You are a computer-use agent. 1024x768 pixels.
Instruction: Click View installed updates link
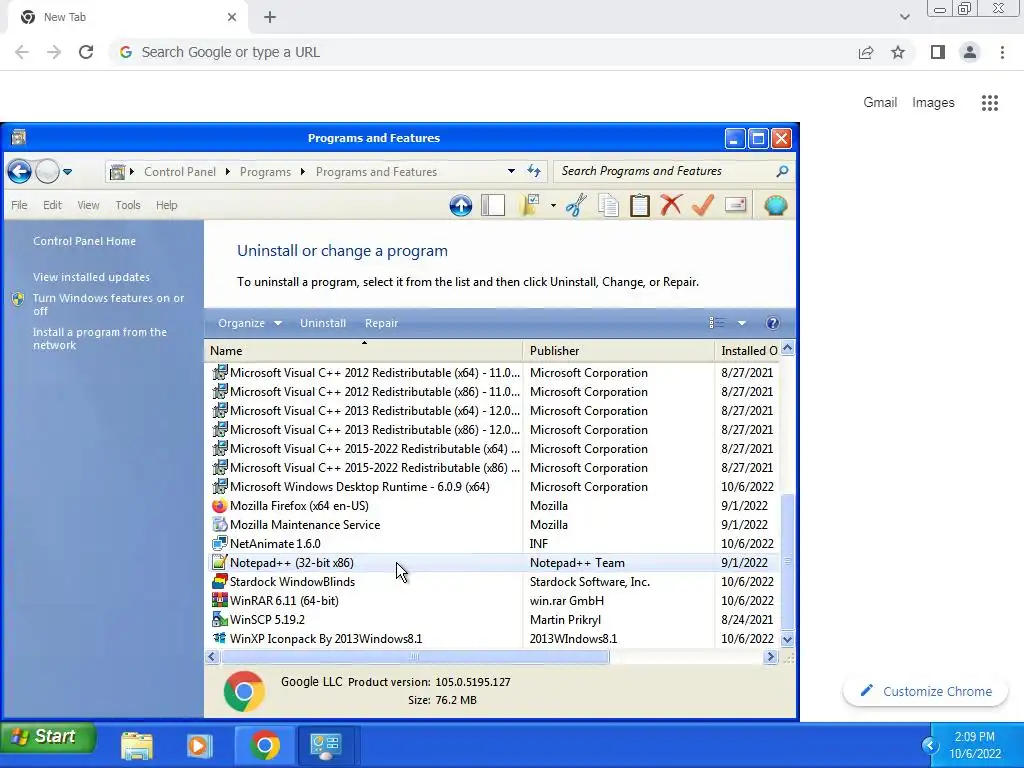(91, 277)
